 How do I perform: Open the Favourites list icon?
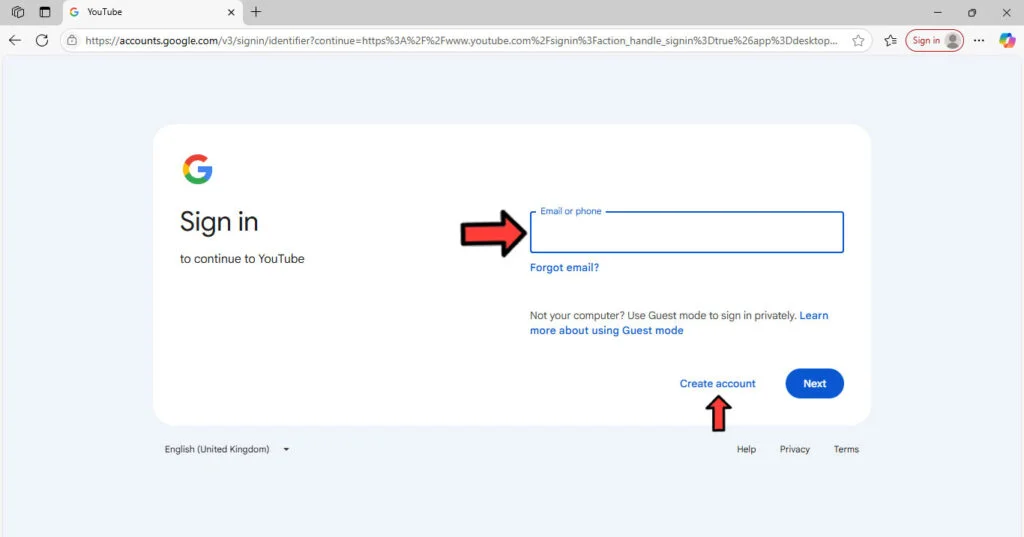point(890,41)
